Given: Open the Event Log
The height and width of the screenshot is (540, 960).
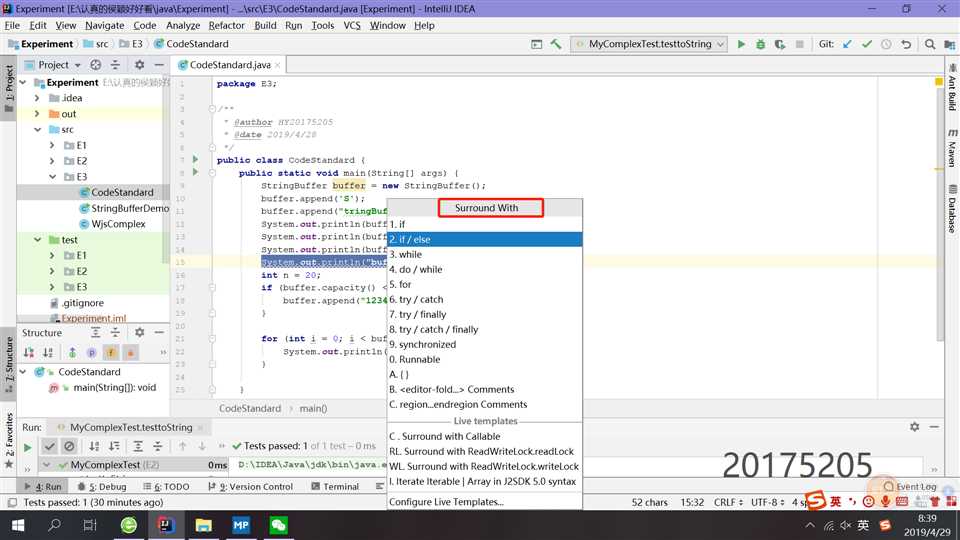Looking at the screenshot, I should tap(910, 487).
